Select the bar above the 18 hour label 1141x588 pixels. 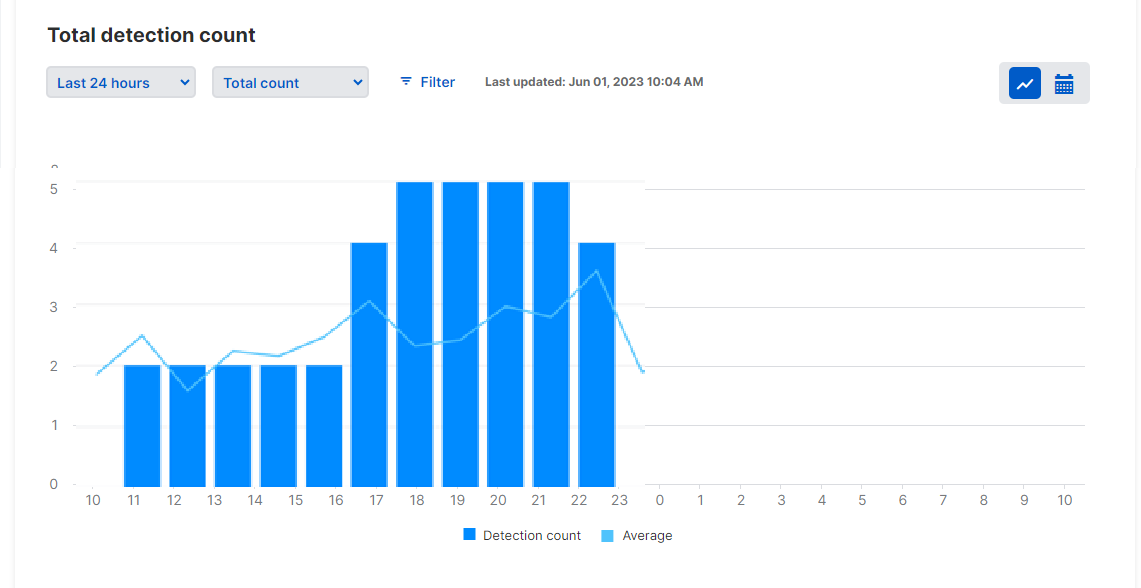click(415, 335)
